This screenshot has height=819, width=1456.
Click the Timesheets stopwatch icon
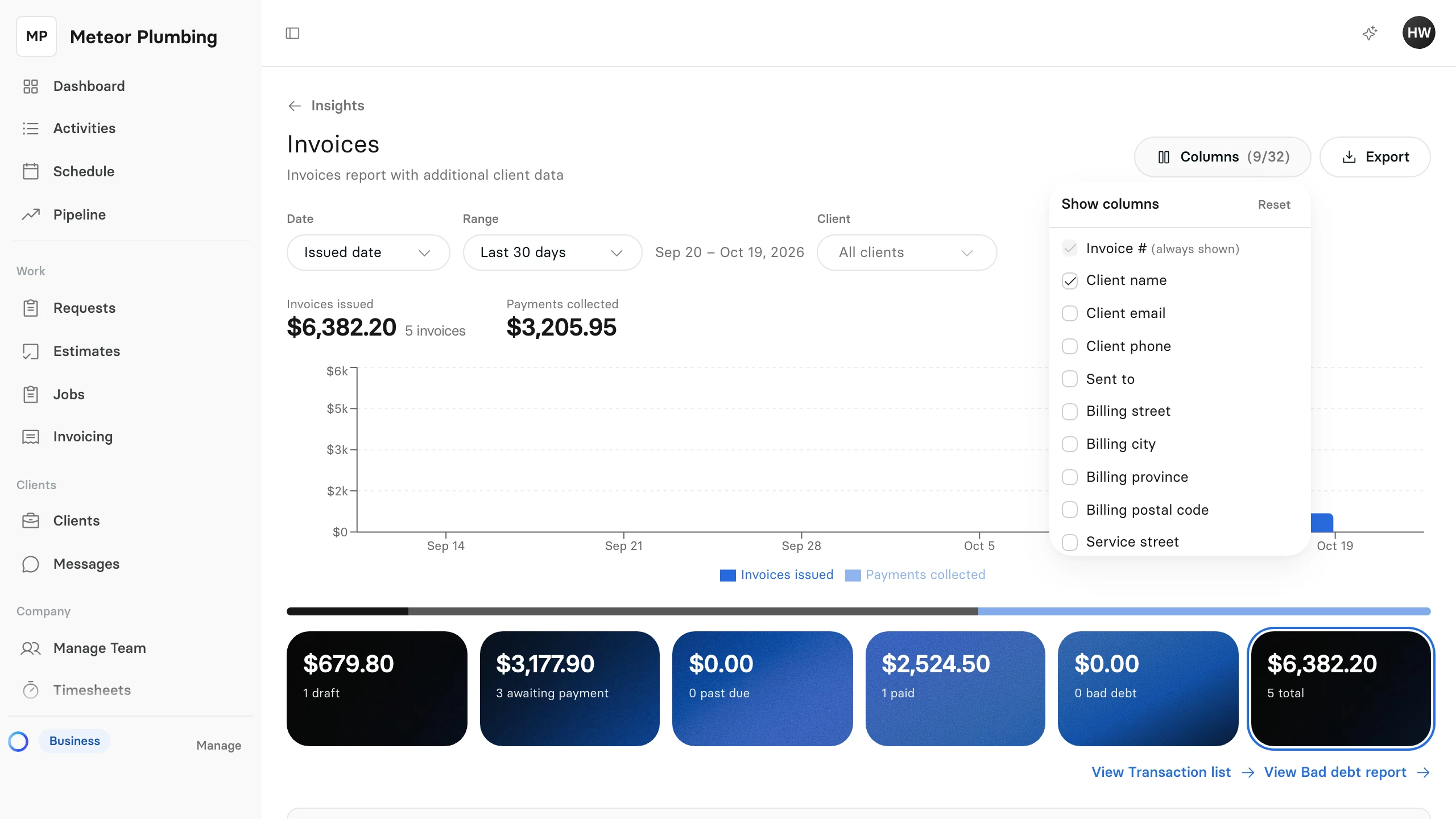tap(31, 690)
